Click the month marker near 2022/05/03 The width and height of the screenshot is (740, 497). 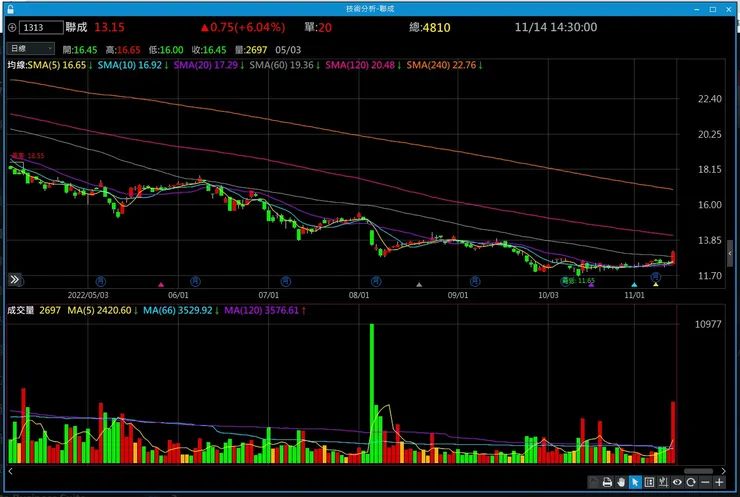101,281
